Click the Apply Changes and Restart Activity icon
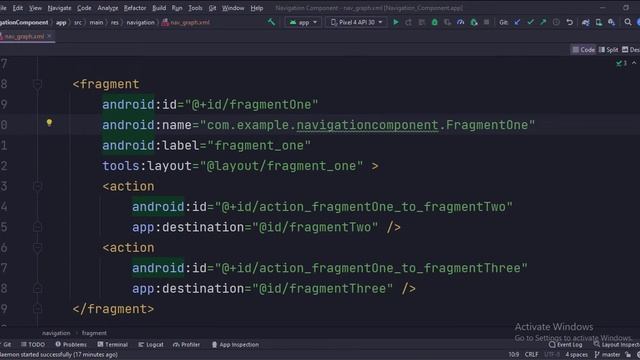Viewport: 640px width, 360px height. (409, 22)
